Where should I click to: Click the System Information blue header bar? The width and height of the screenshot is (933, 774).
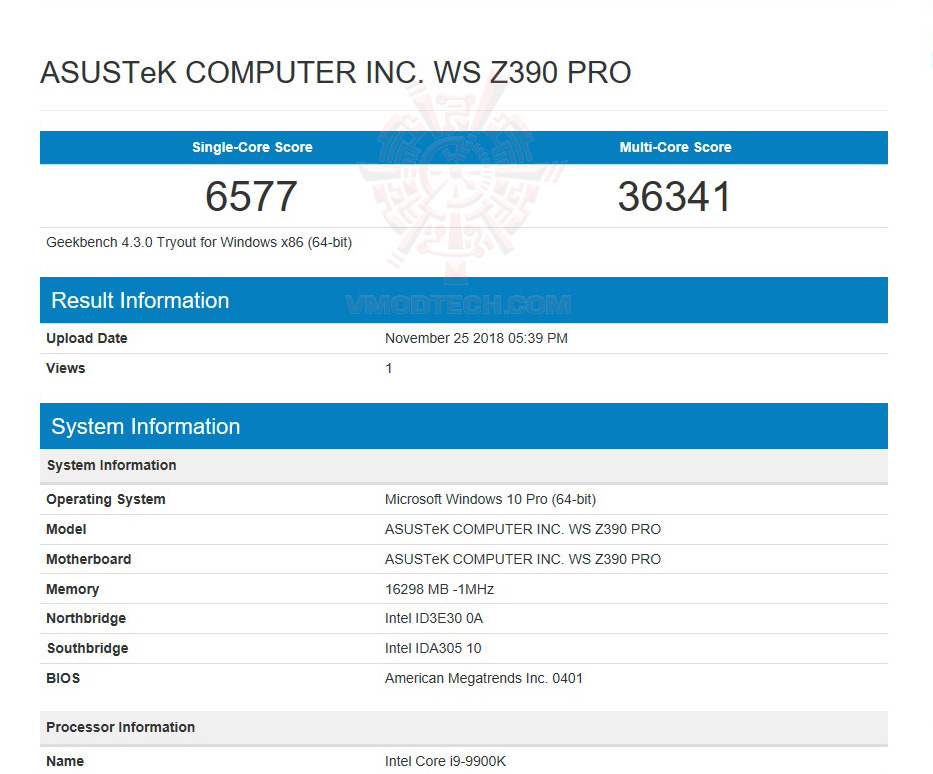coord(144,426)
